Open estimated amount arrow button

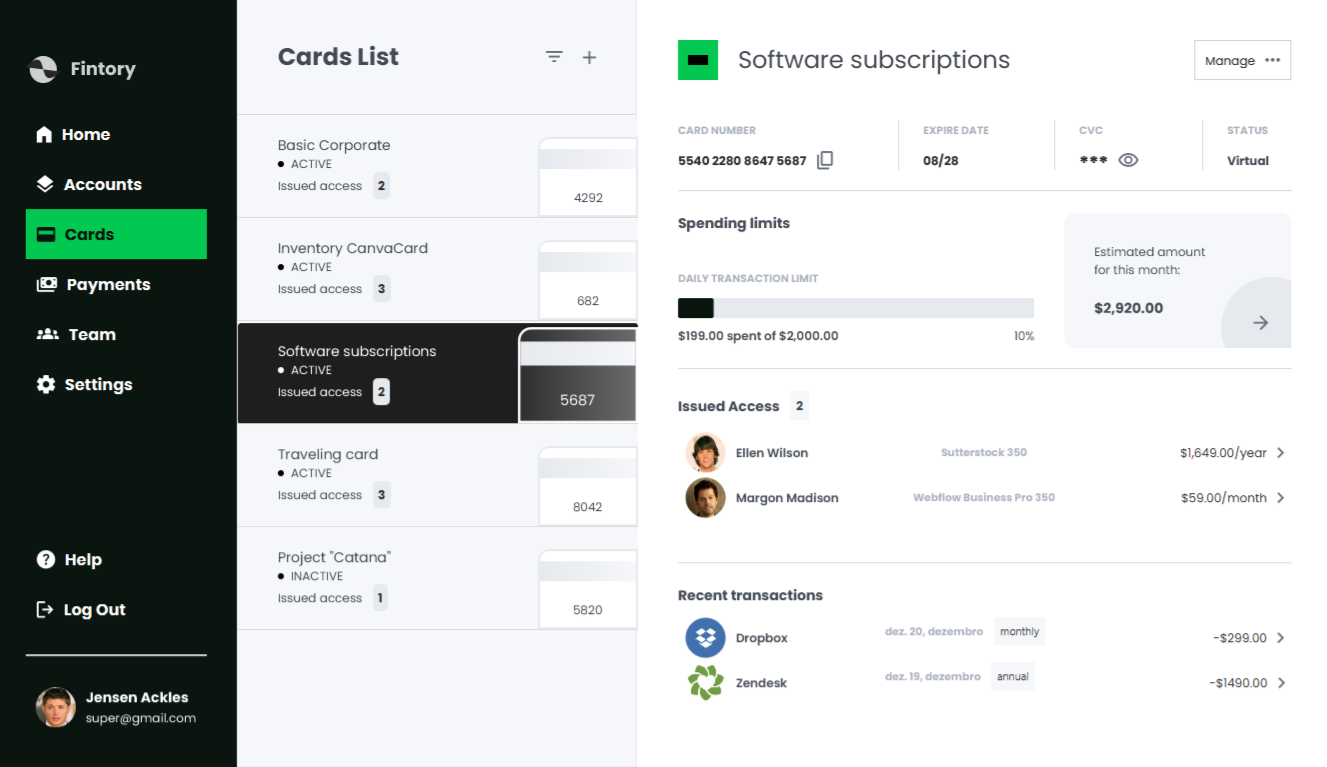click(x=1260, y=322)
